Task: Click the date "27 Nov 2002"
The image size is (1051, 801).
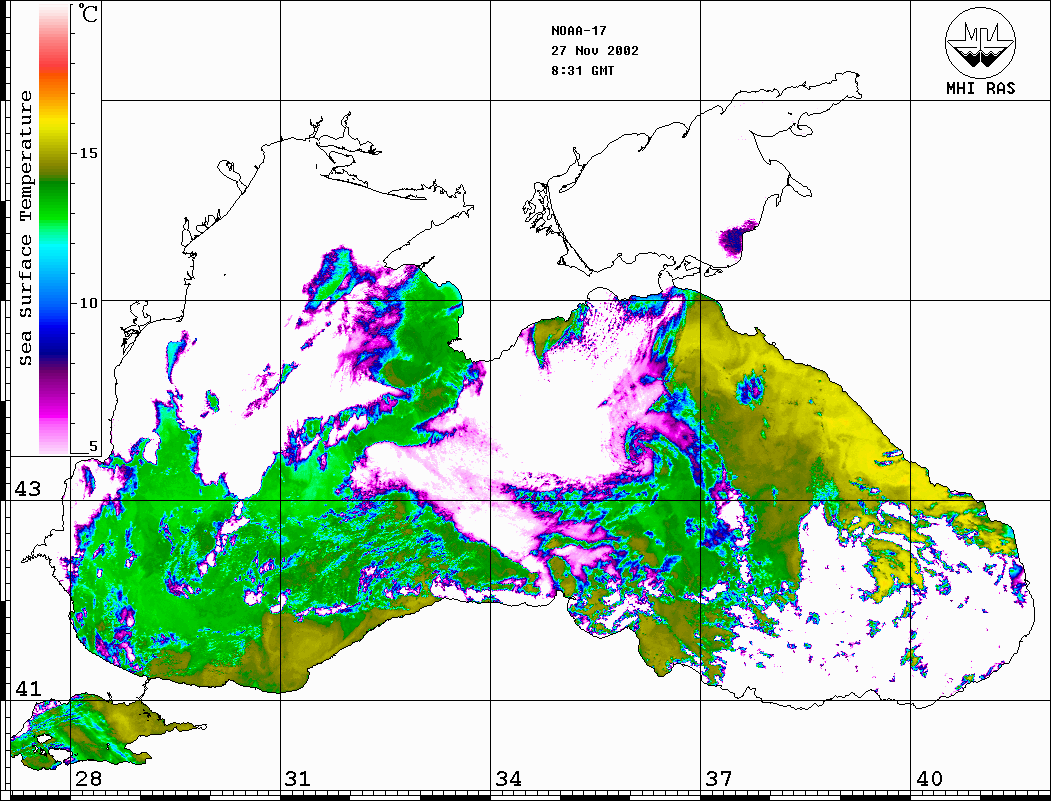Action: (595, 51)
